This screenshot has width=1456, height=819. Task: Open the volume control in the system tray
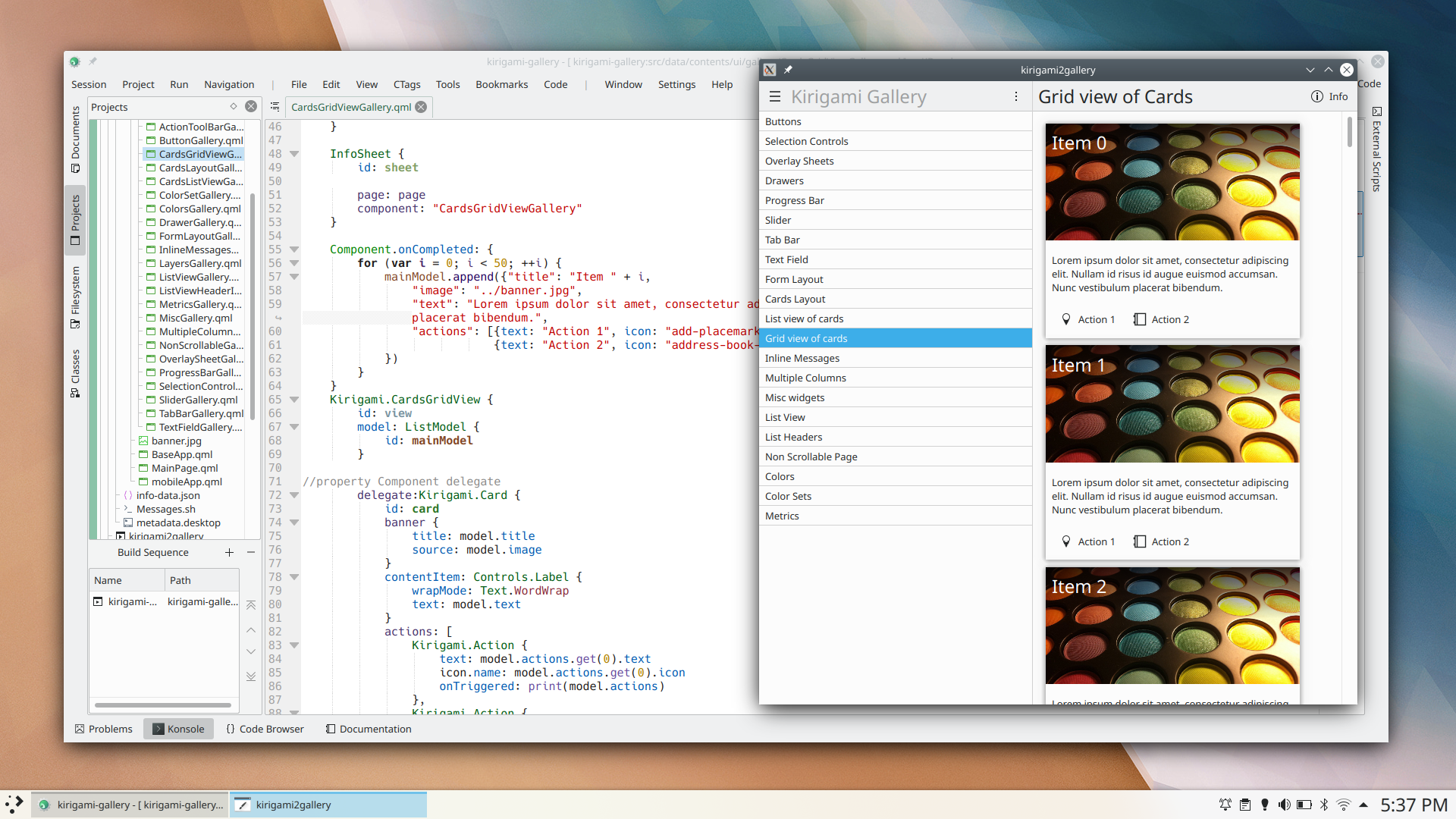point(1284,805)
